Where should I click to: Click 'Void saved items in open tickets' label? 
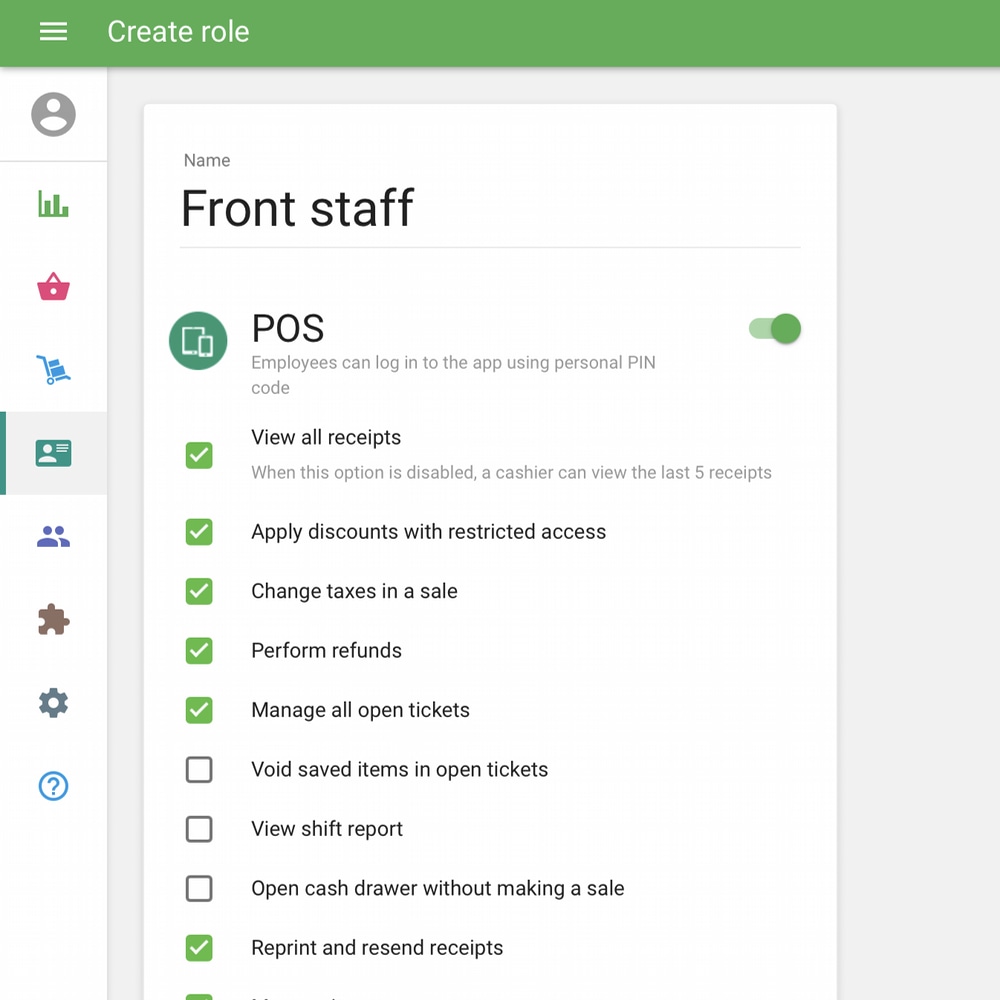click(x=399, y=770)
